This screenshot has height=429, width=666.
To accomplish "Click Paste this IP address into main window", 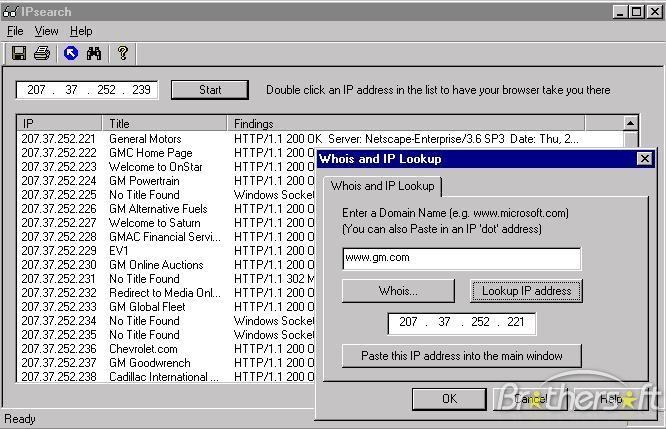I will click(462, 356).
